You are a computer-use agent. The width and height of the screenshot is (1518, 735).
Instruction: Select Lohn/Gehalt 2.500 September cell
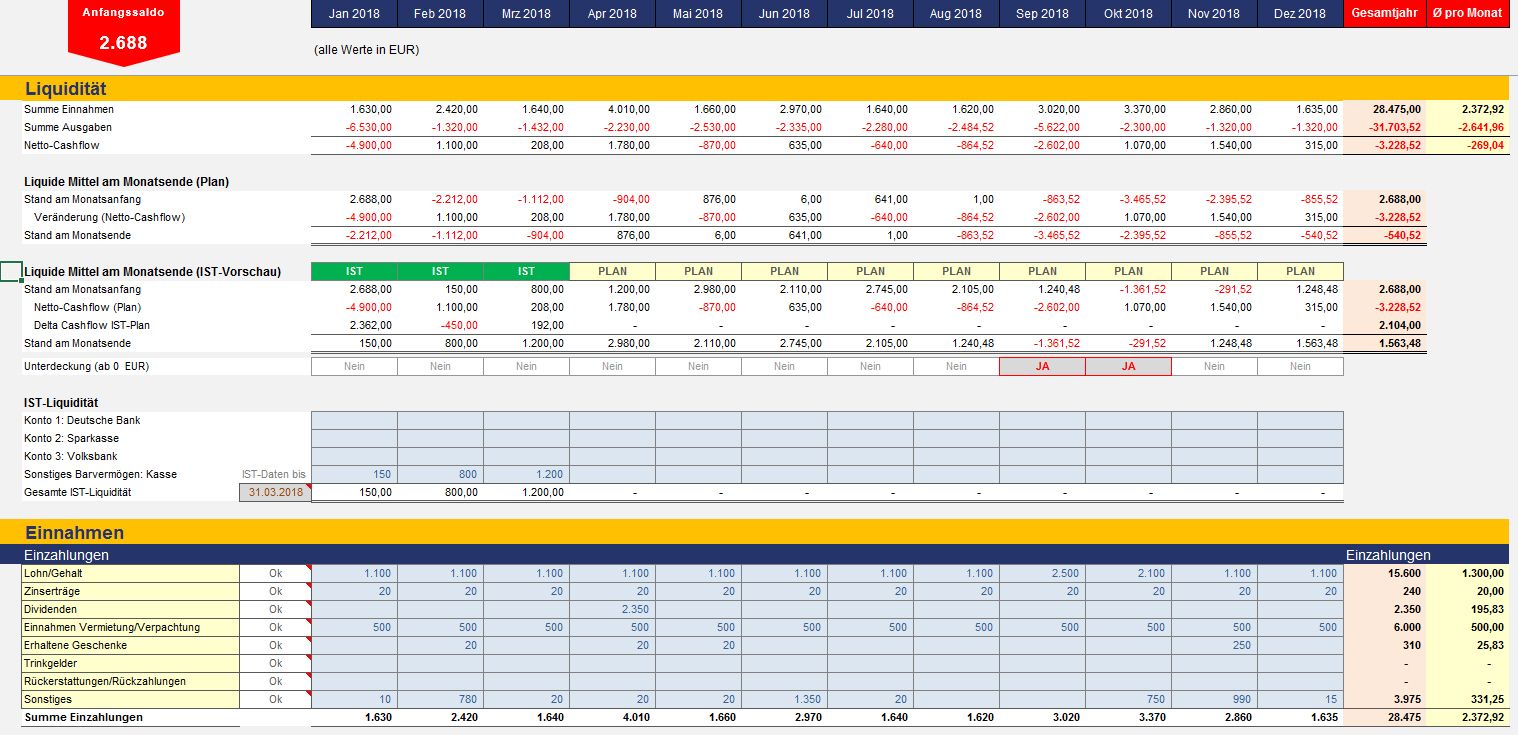coord(1042,573)
